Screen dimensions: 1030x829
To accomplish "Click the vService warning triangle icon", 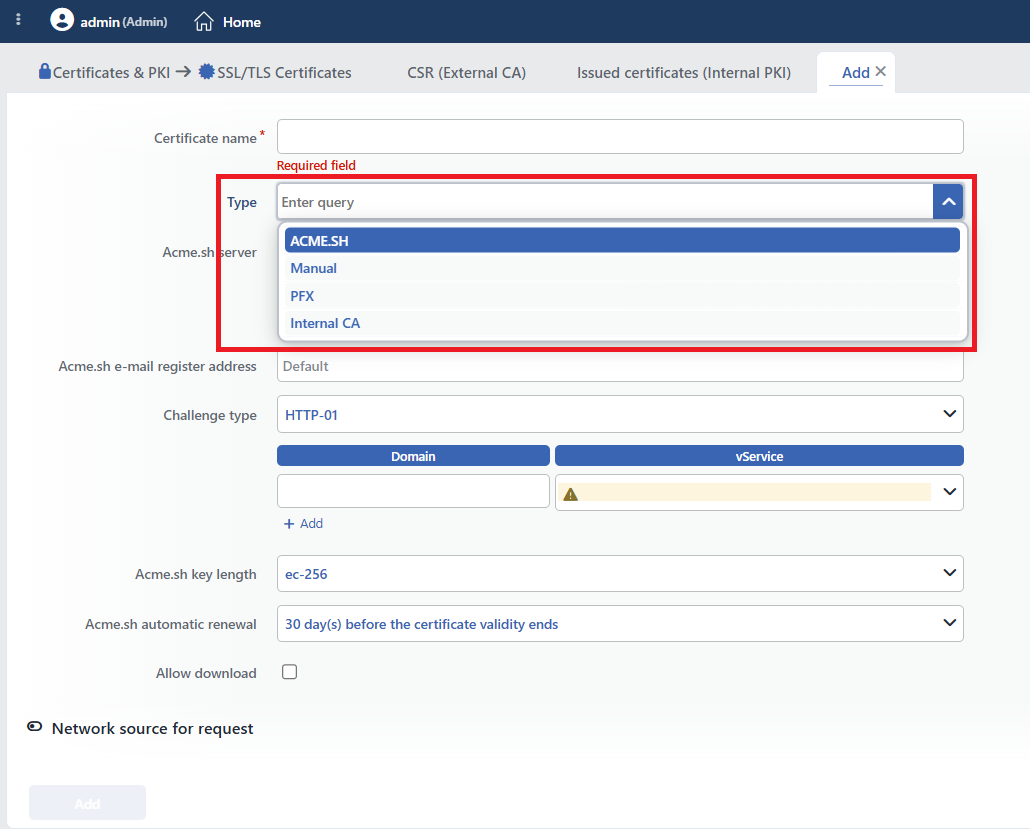I will click(x=570, y=494).
